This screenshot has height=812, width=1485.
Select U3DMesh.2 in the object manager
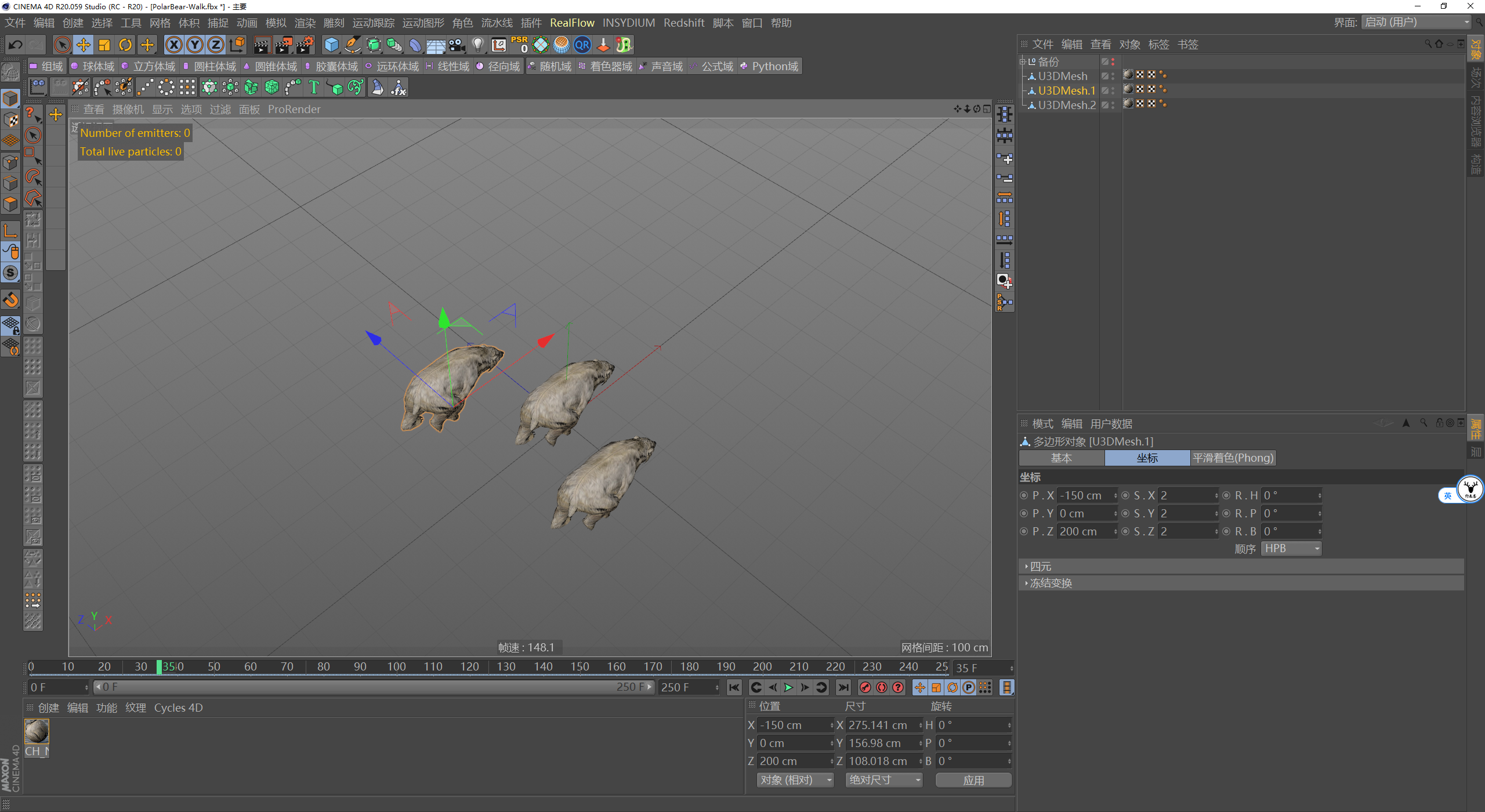tap(1066, 105)
